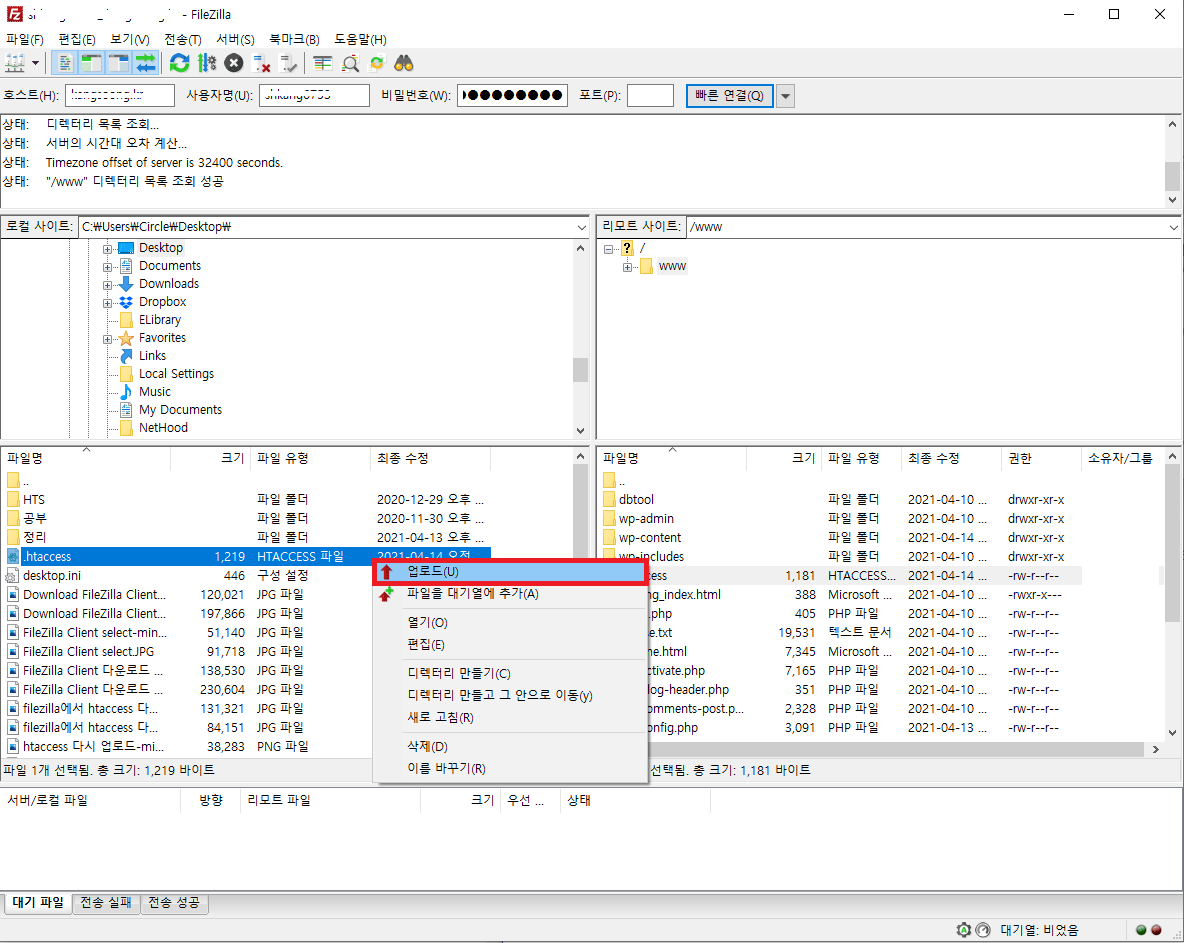The width and height of the screenshot is (1184, 943).
Task: Choose 새로 고침(R) menu entry
Action: 510,717
